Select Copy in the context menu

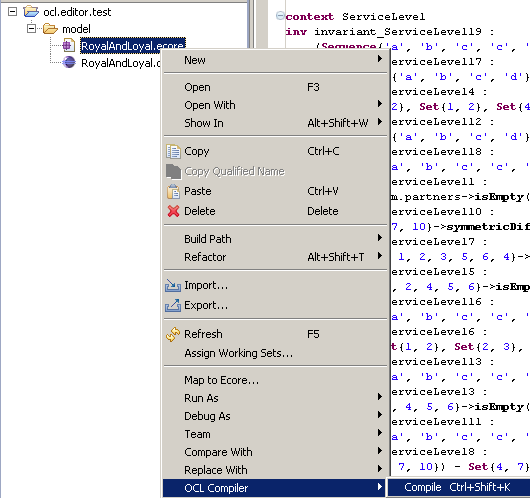pyautogui.click(x=275, y=151)
